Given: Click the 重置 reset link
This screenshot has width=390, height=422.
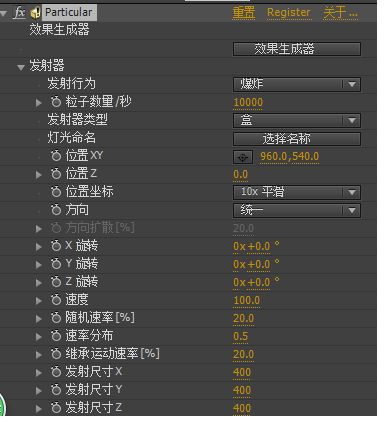Looking at the screenshot, I should pos(244,13).
